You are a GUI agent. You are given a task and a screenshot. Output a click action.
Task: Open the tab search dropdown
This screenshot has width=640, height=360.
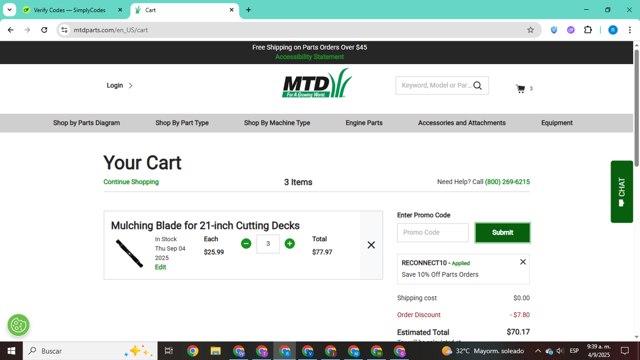click(9, 10)
